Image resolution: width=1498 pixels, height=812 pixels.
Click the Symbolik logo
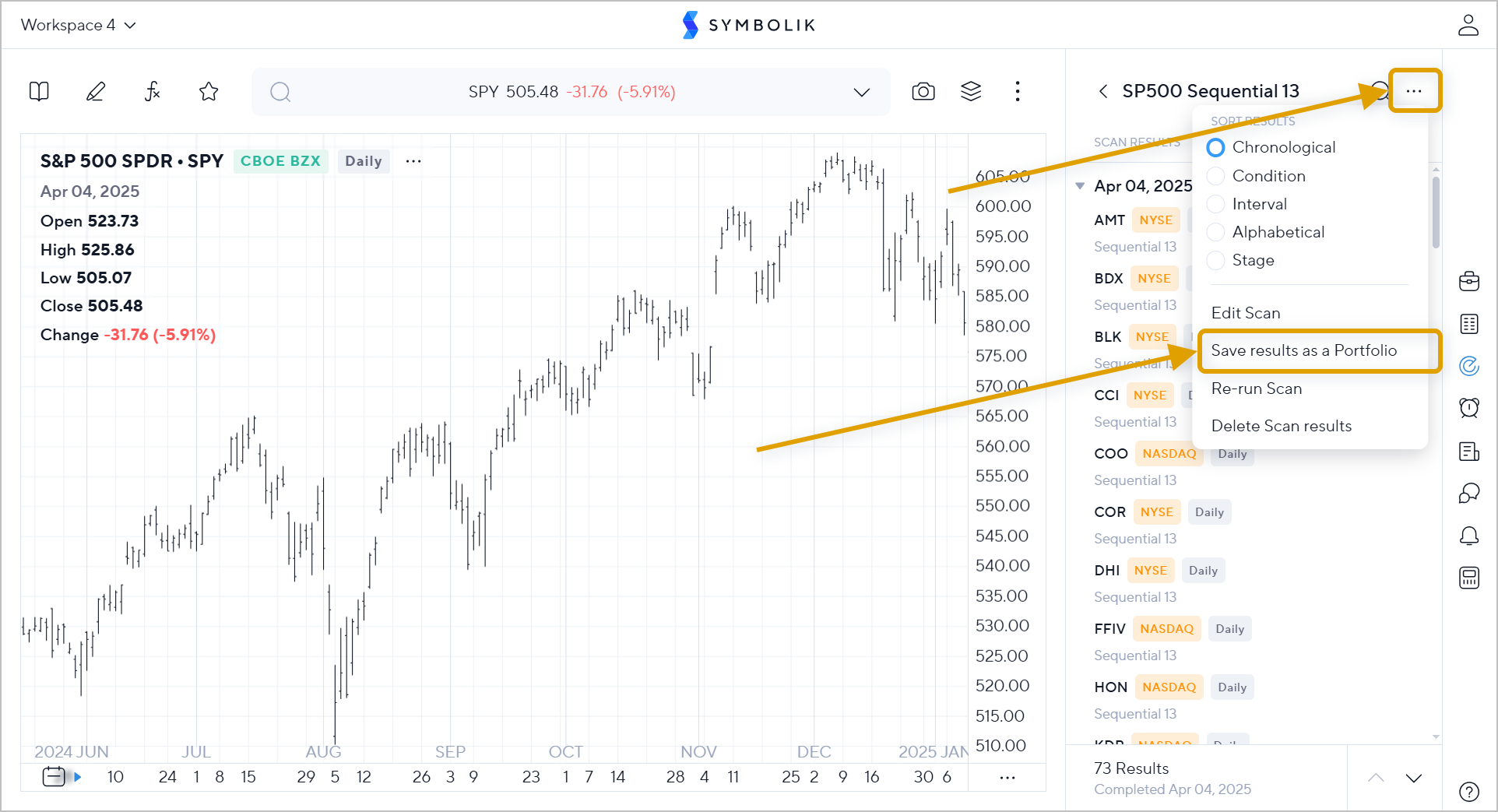[748, 25]
